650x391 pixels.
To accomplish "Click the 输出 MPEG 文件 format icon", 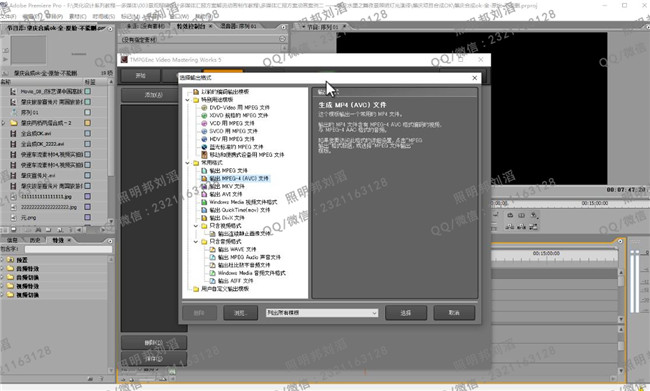I will pyautogui.click(x=204, y=170).
